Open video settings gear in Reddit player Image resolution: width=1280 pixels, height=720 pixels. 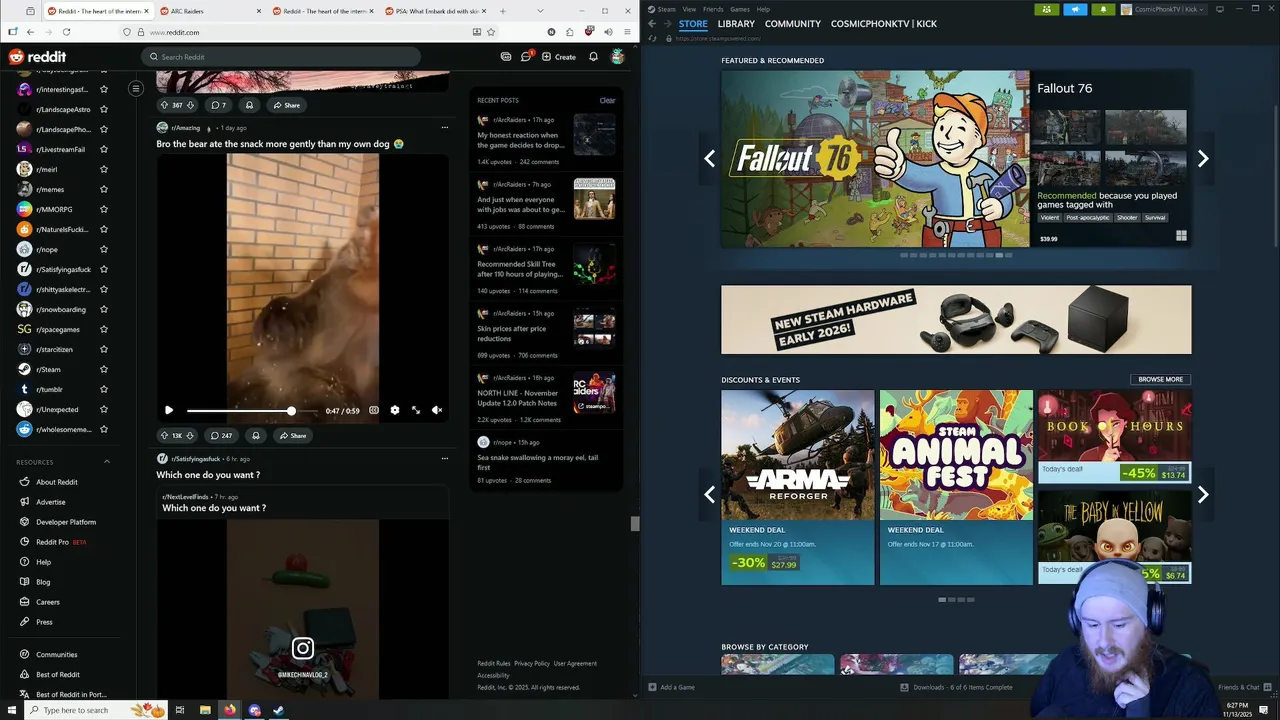click(395, 410)
